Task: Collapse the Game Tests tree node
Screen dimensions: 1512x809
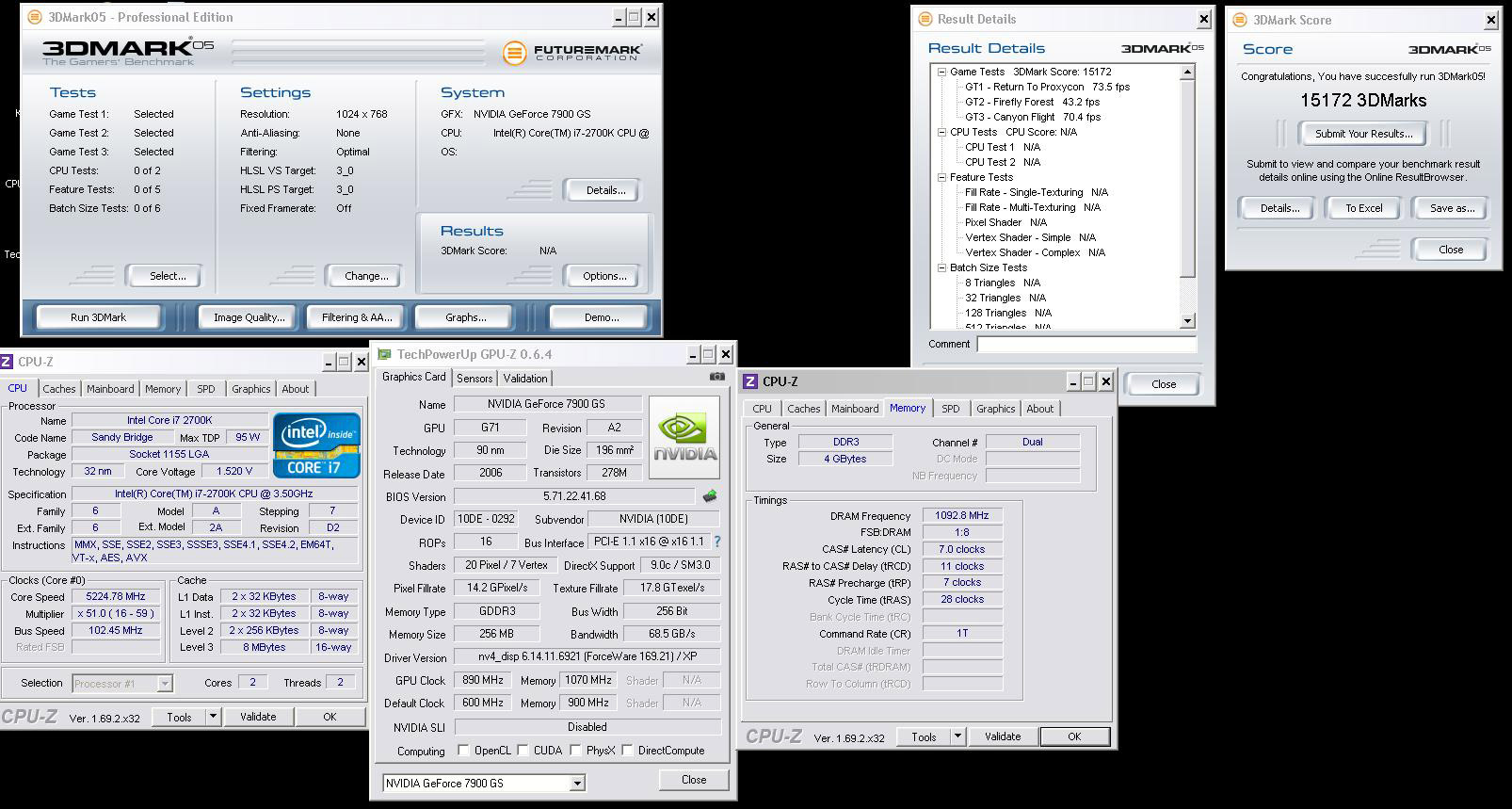Action: [941, 72]
